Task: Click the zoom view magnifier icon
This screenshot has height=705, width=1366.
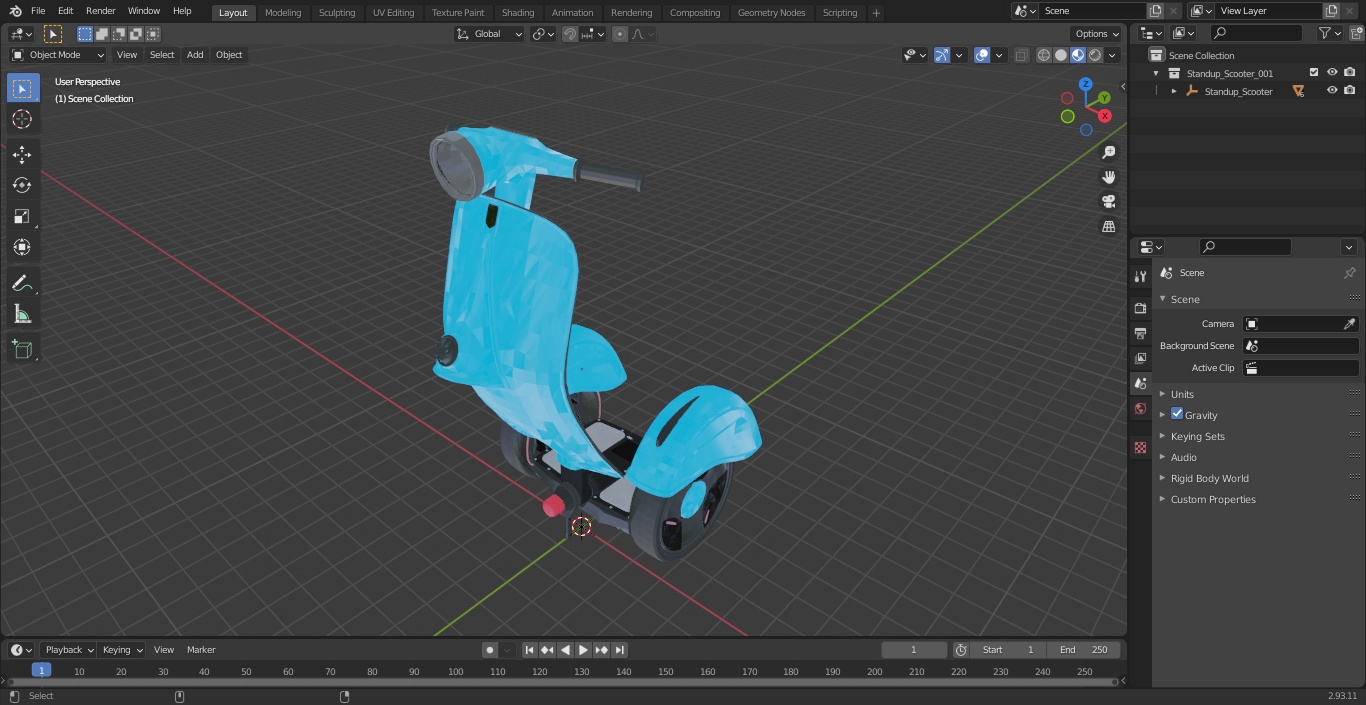Action: (x=1108, y=152)
